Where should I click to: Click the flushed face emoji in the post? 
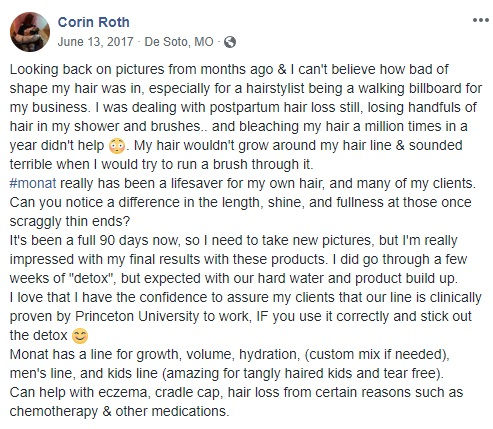pos(117,146)
